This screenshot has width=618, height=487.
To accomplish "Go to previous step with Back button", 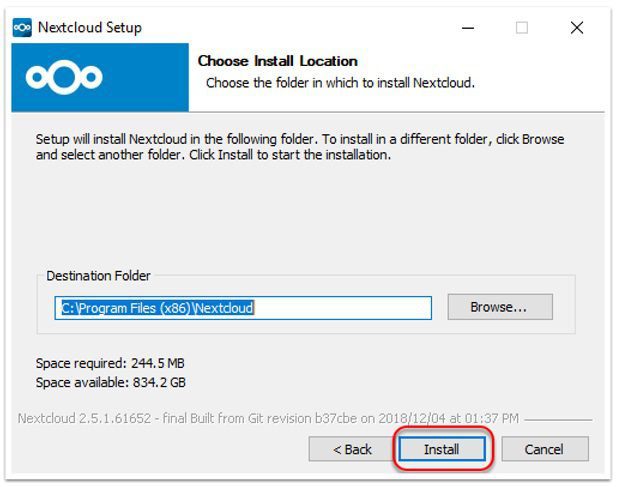I will coord(352,449).
